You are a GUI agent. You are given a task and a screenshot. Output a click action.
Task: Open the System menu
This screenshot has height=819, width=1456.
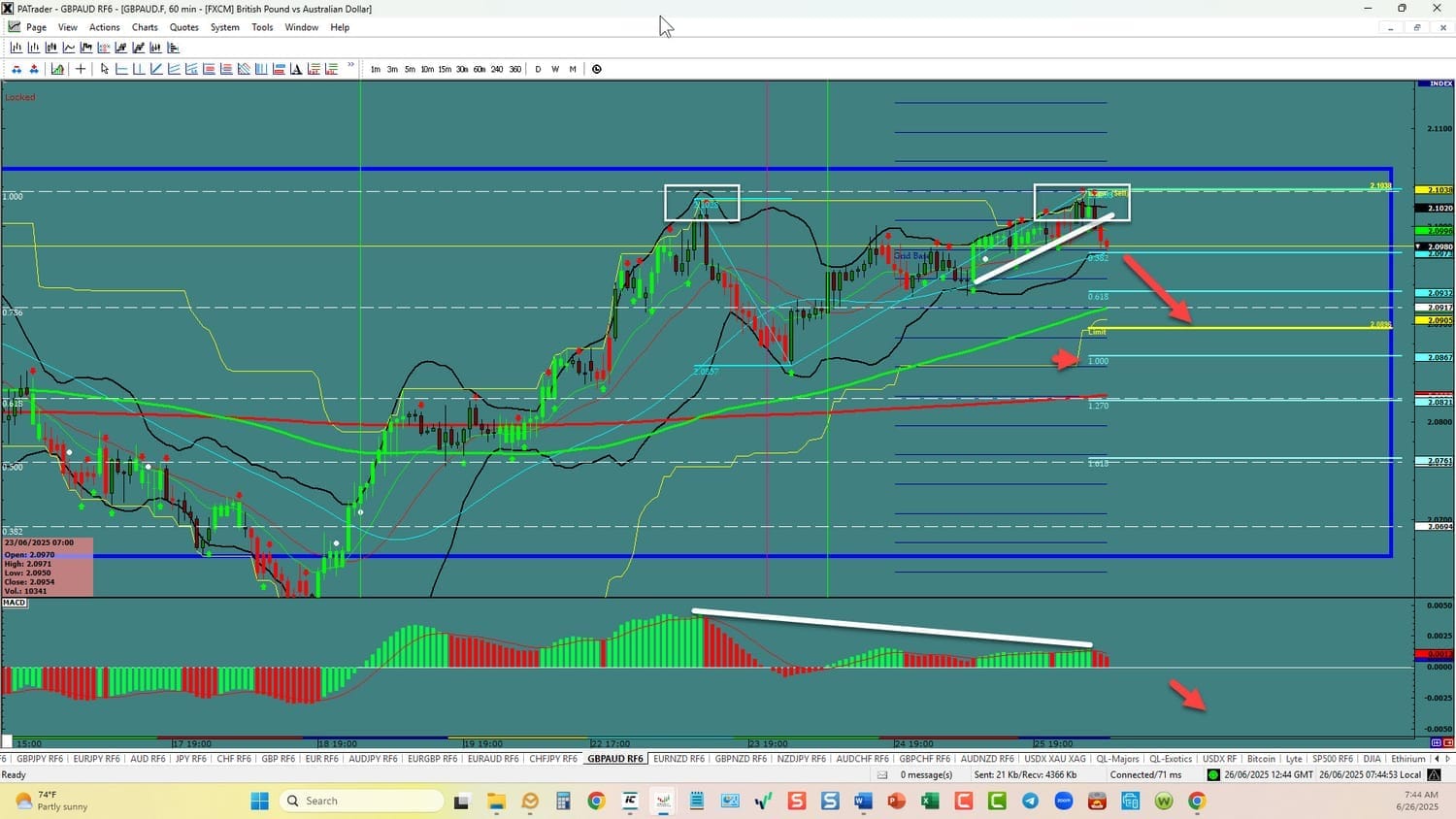225,27
